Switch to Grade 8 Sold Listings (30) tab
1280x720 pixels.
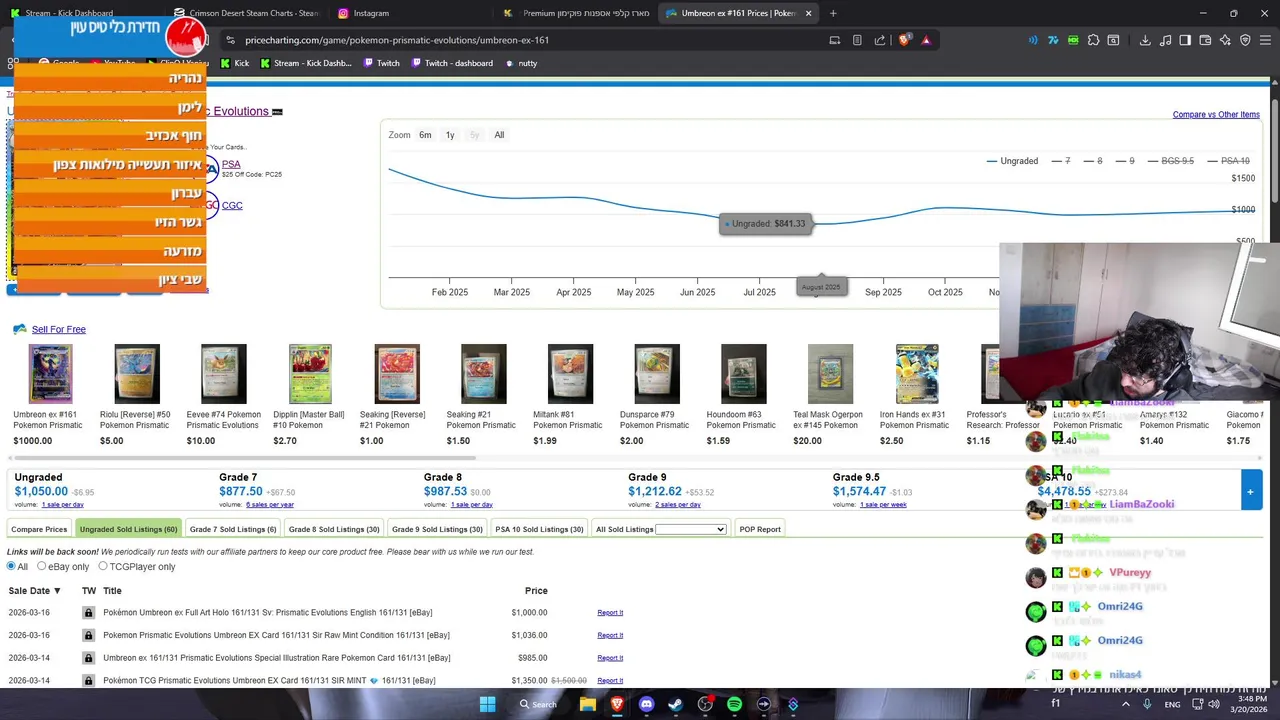[334, 529]
